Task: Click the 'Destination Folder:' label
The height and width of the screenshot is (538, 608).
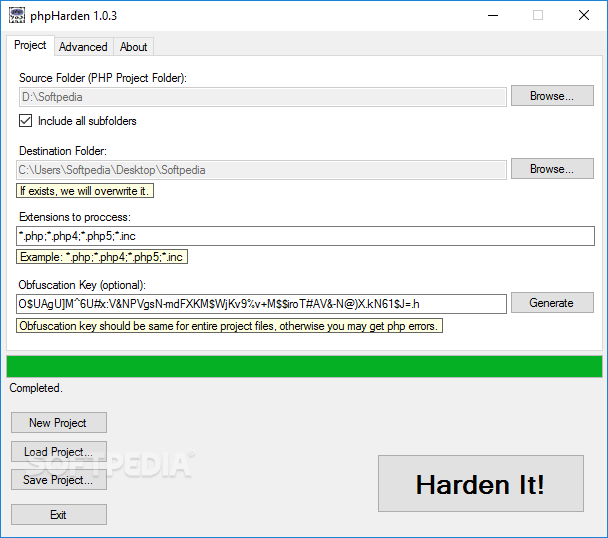Action: (x=63, y=151)
